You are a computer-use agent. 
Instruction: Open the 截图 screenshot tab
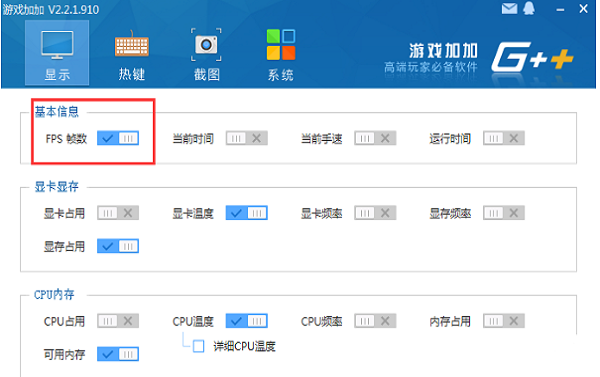(206, 54)
